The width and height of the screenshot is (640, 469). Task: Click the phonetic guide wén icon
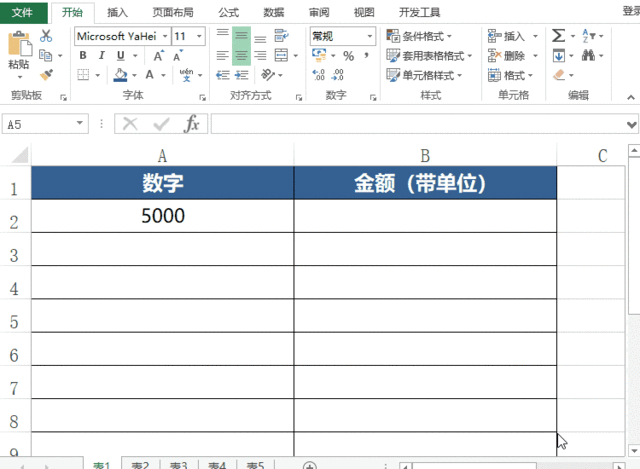coord(186,75)
